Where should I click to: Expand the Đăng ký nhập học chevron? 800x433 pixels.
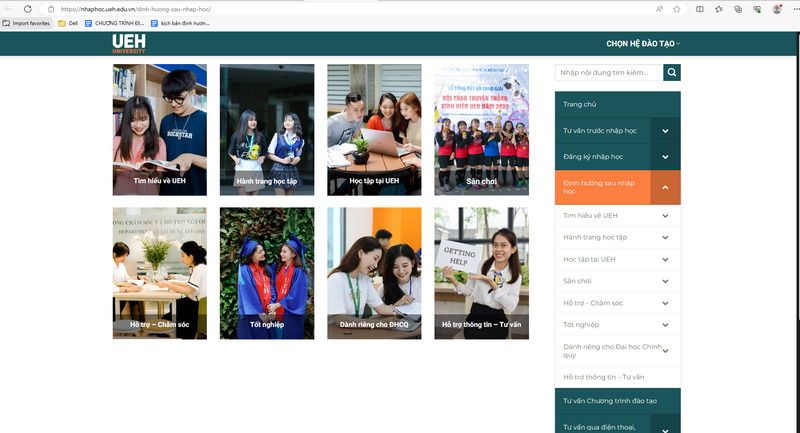(665, 157)
